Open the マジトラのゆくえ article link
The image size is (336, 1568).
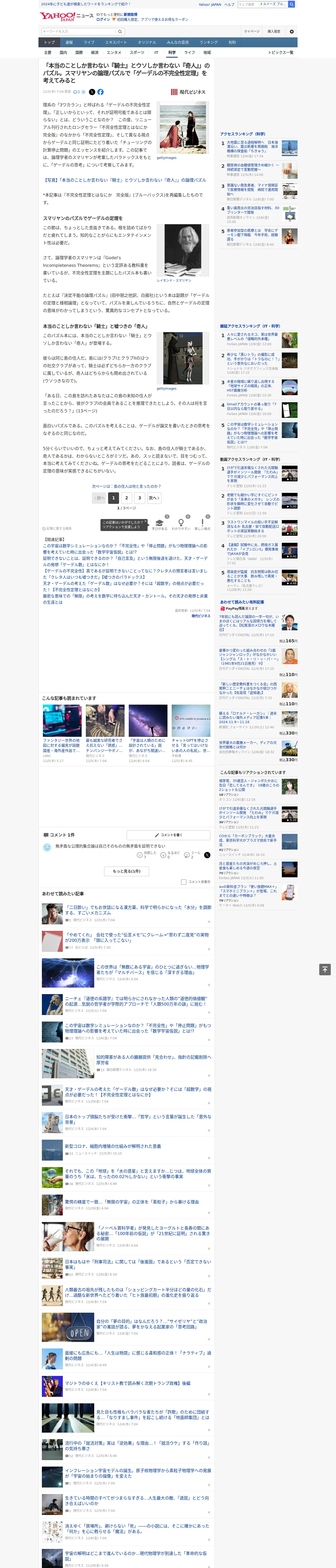(x=127, y=1383)
